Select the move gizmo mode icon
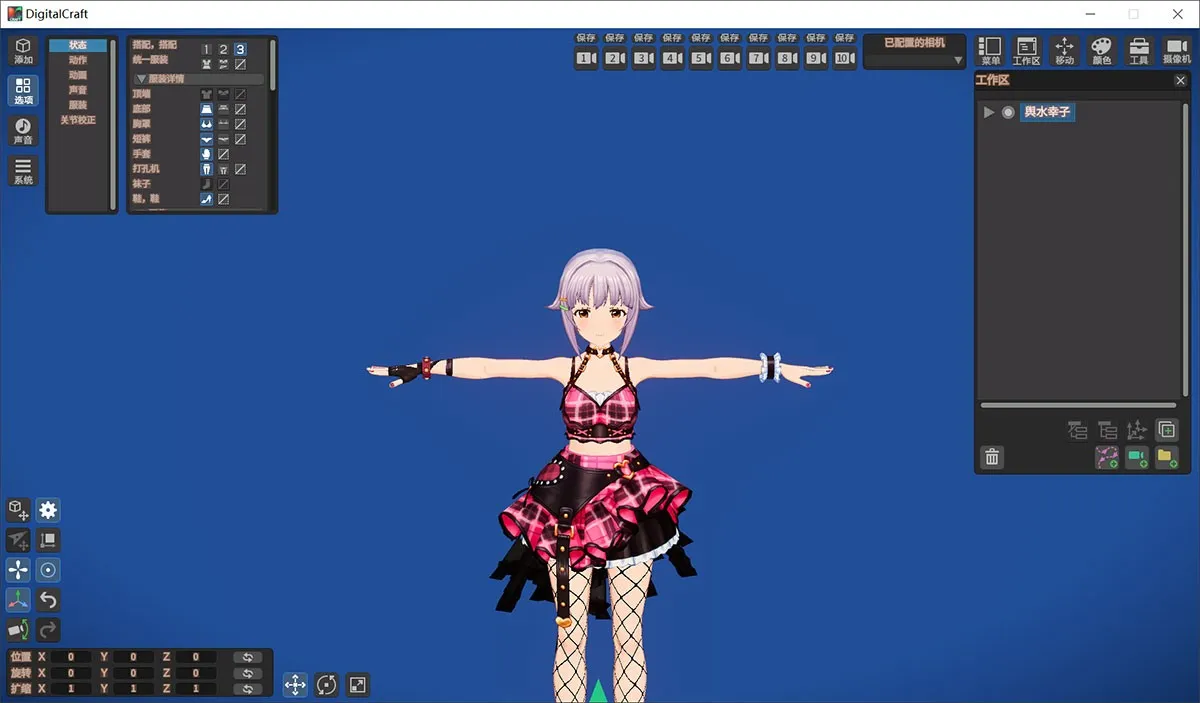 pyautogui.click(x=295, y=684)
